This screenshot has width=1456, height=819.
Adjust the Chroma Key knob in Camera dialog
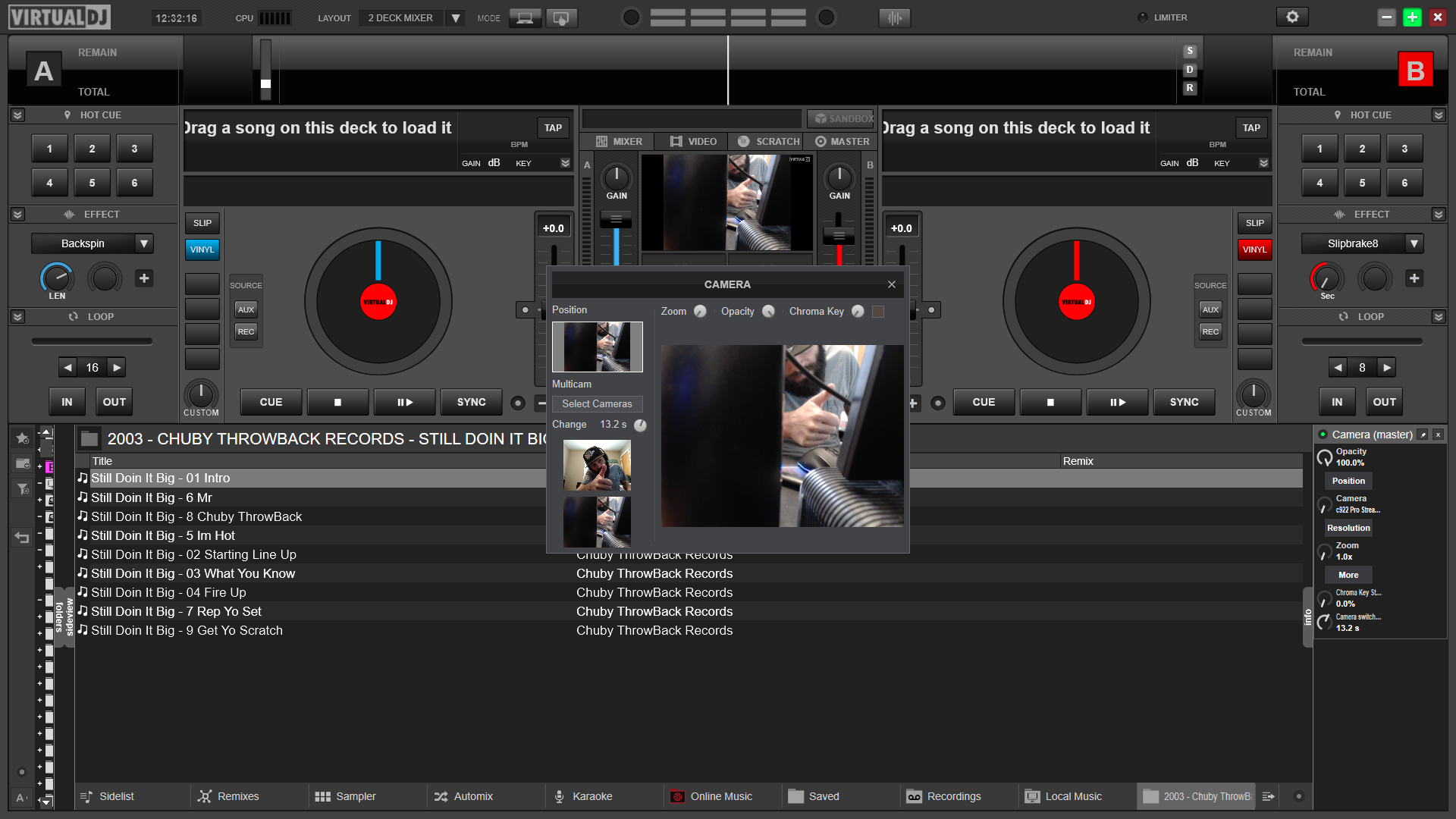[x=858, y=312]
